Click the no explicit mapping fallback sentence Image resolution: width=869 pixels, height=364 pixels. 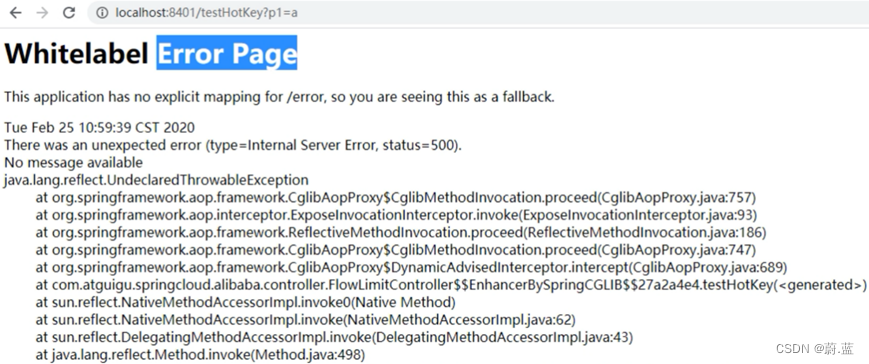click(x=279, y=97)
